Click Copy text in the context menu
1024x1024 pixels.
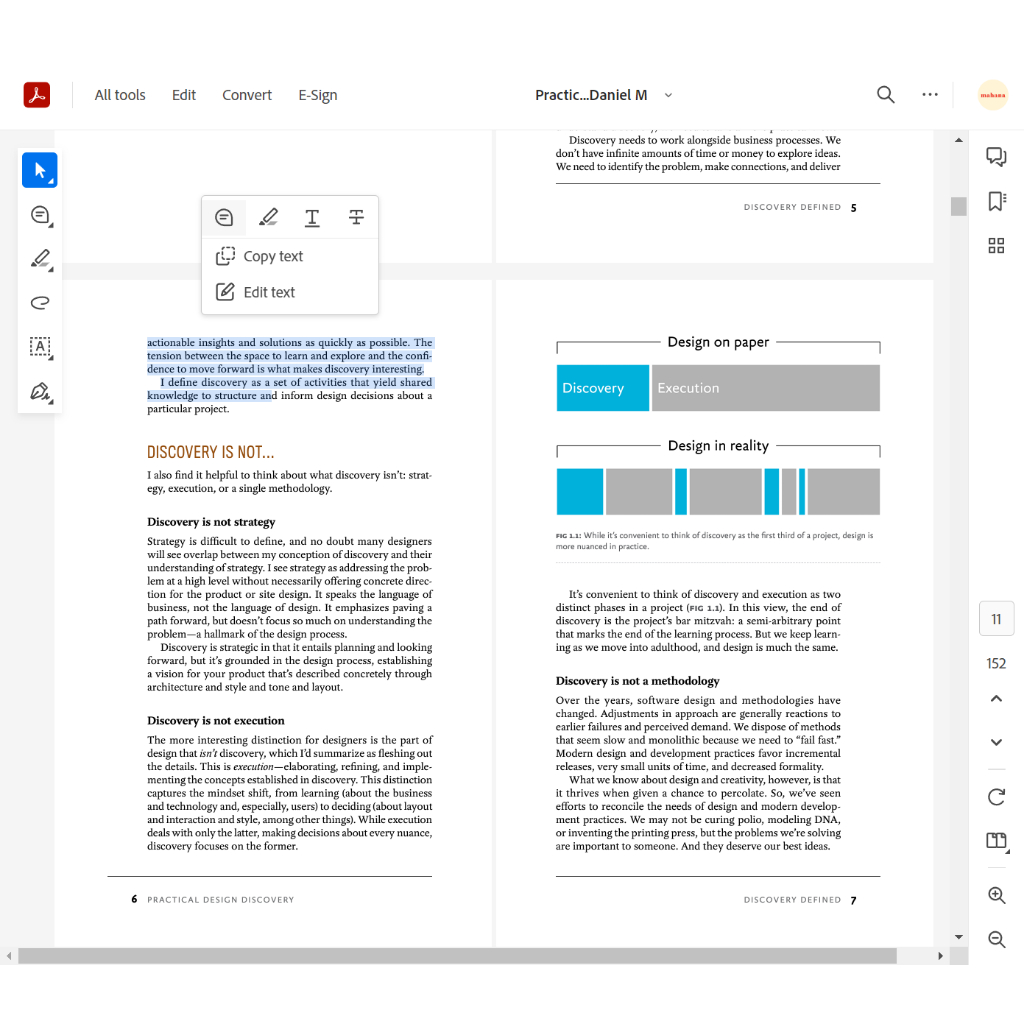coord(272,257)
